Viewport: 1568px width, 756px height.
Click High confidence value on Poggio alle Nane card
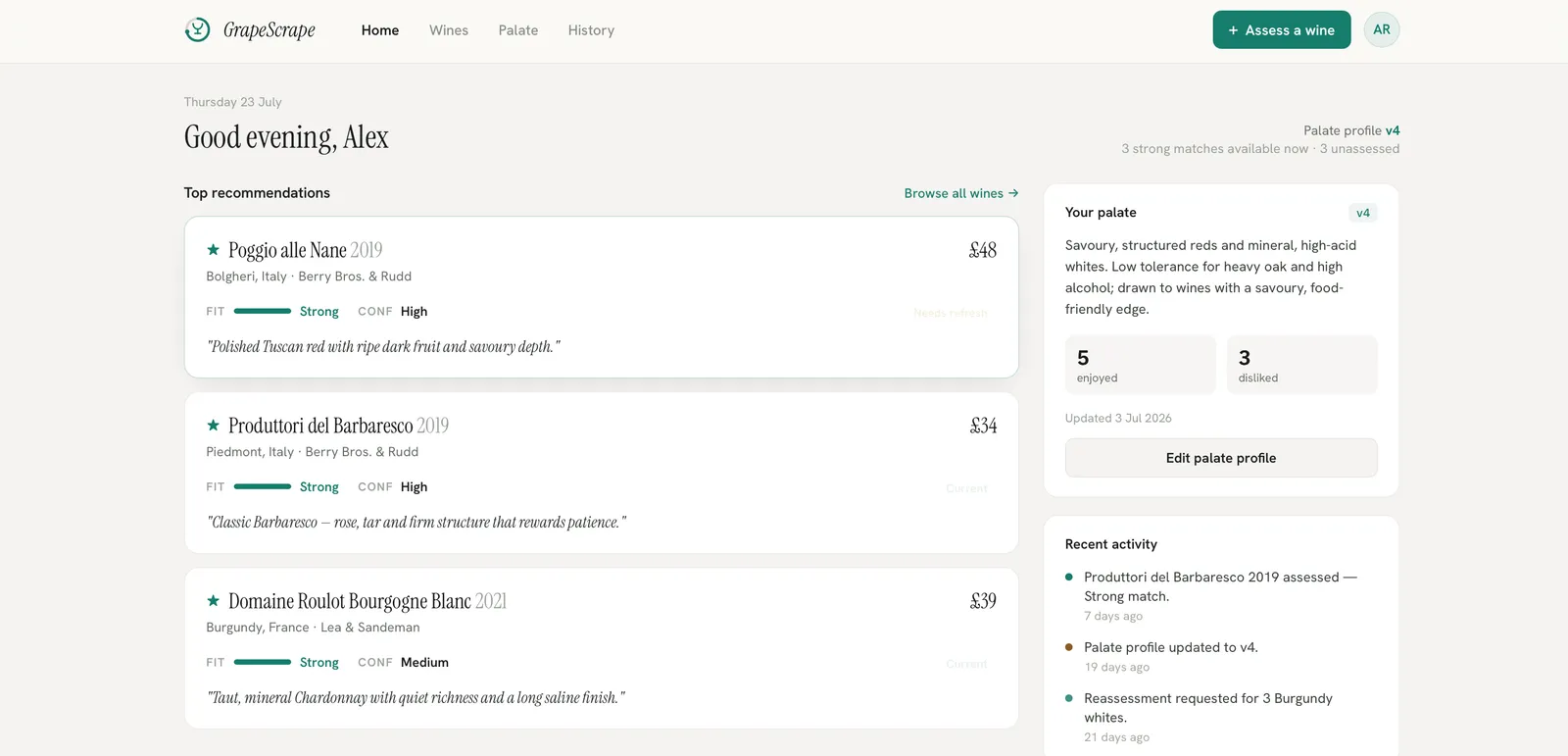414,312
